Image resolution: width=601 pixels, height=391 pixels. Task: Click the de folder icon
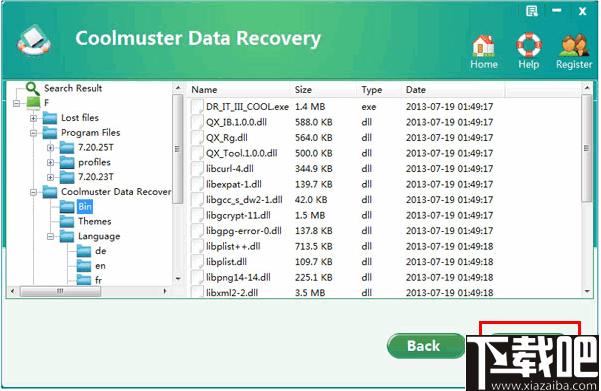pyautogui.click(x=84, y=251)
